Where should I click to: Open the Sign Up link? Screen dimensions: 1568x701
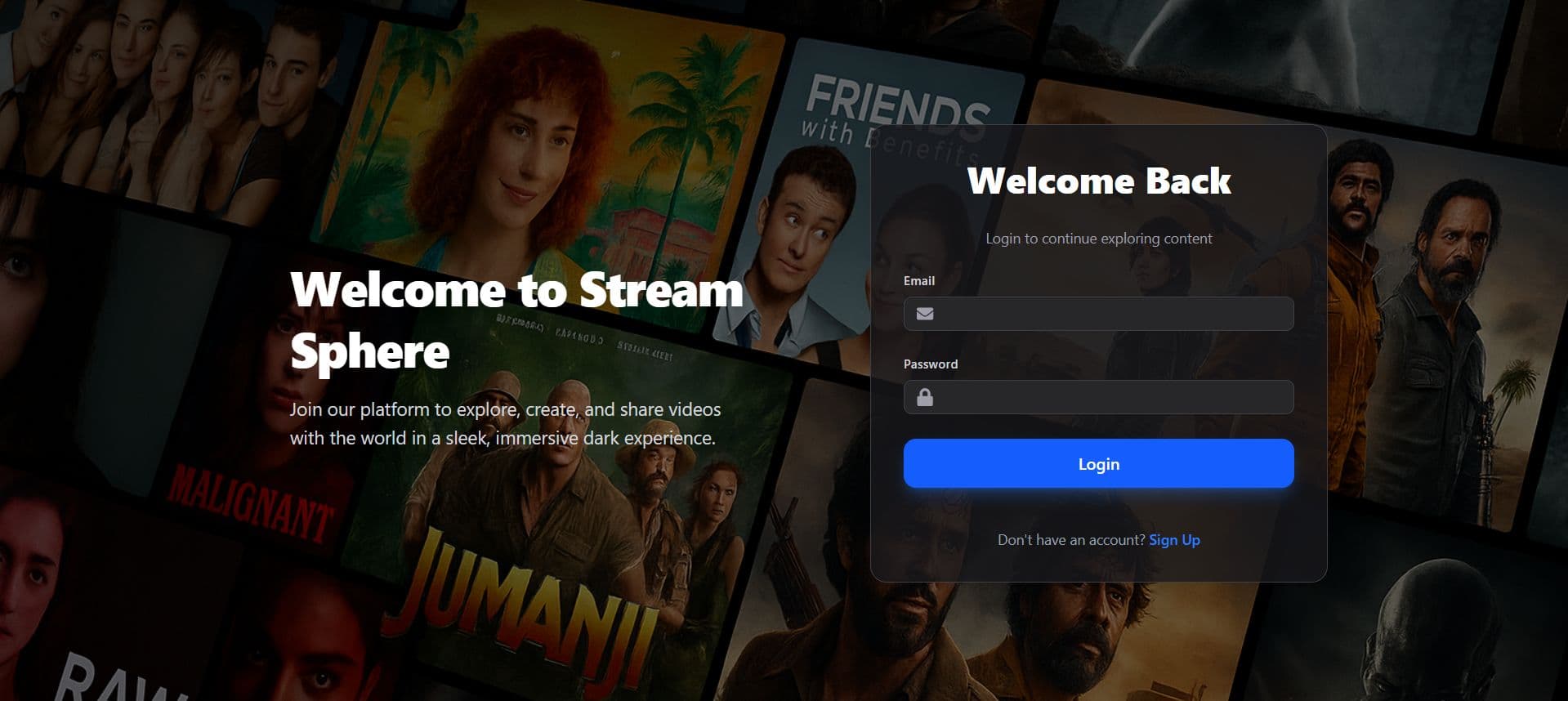point(1174,540)
